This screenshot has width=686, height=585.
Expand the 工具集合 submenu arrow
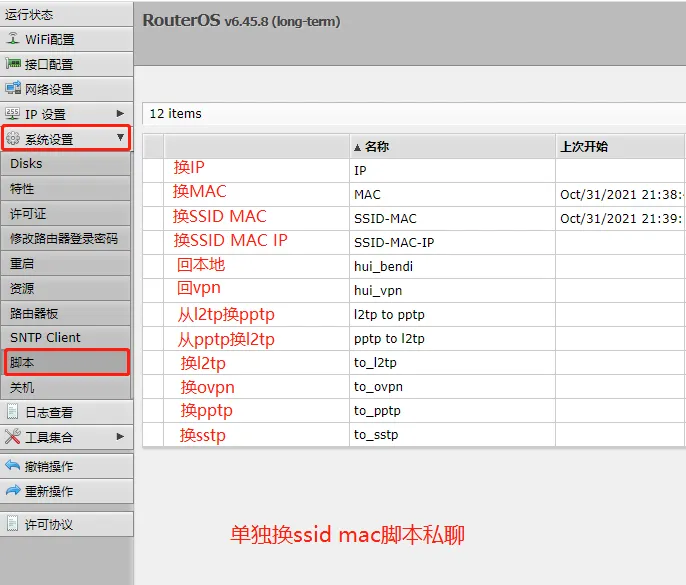click(x=120, y=436)
